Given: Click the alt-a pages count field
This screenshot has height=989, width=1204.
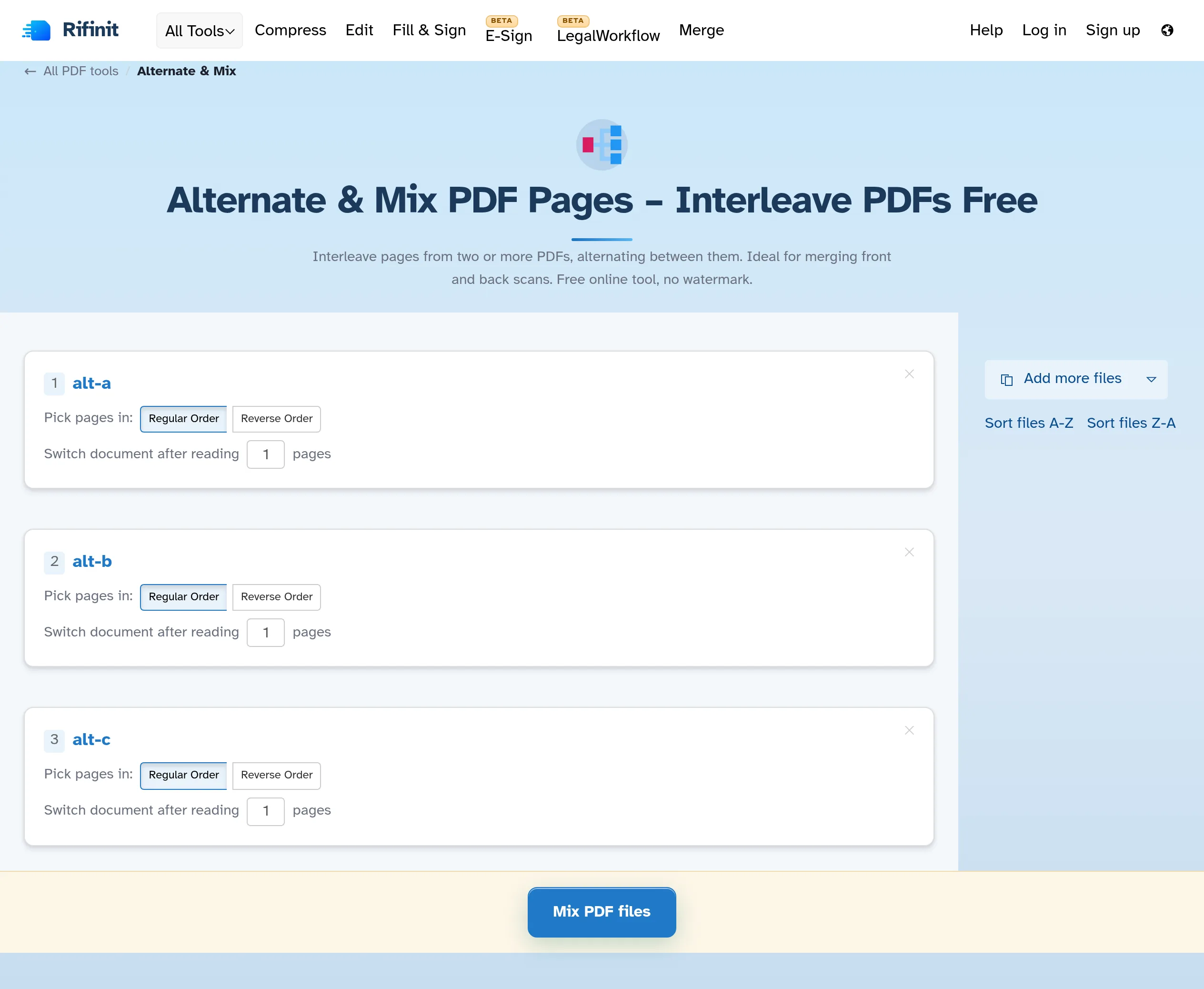Looking at the screenshot, I should point(265,454).
